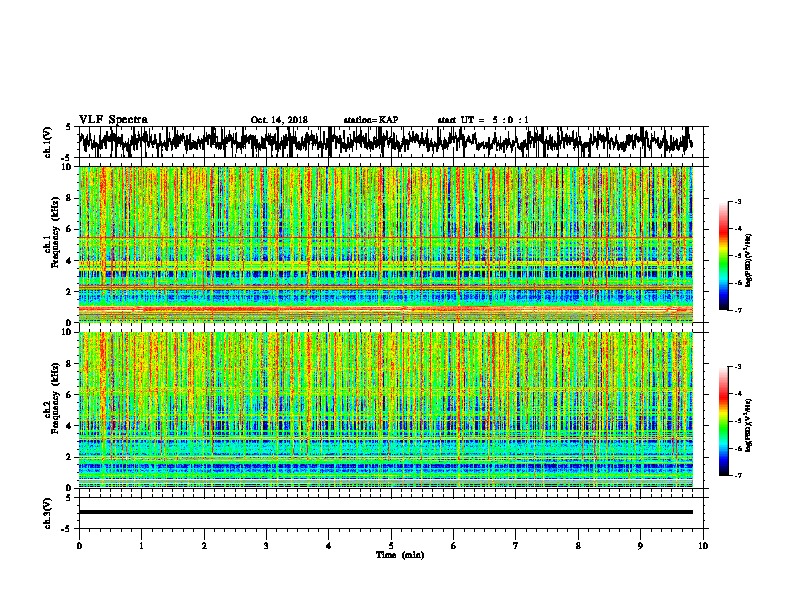Click the ch.2 spectrogram color scale bar
This screenshot has height=612, width=792.
click(x=724, y=421)
